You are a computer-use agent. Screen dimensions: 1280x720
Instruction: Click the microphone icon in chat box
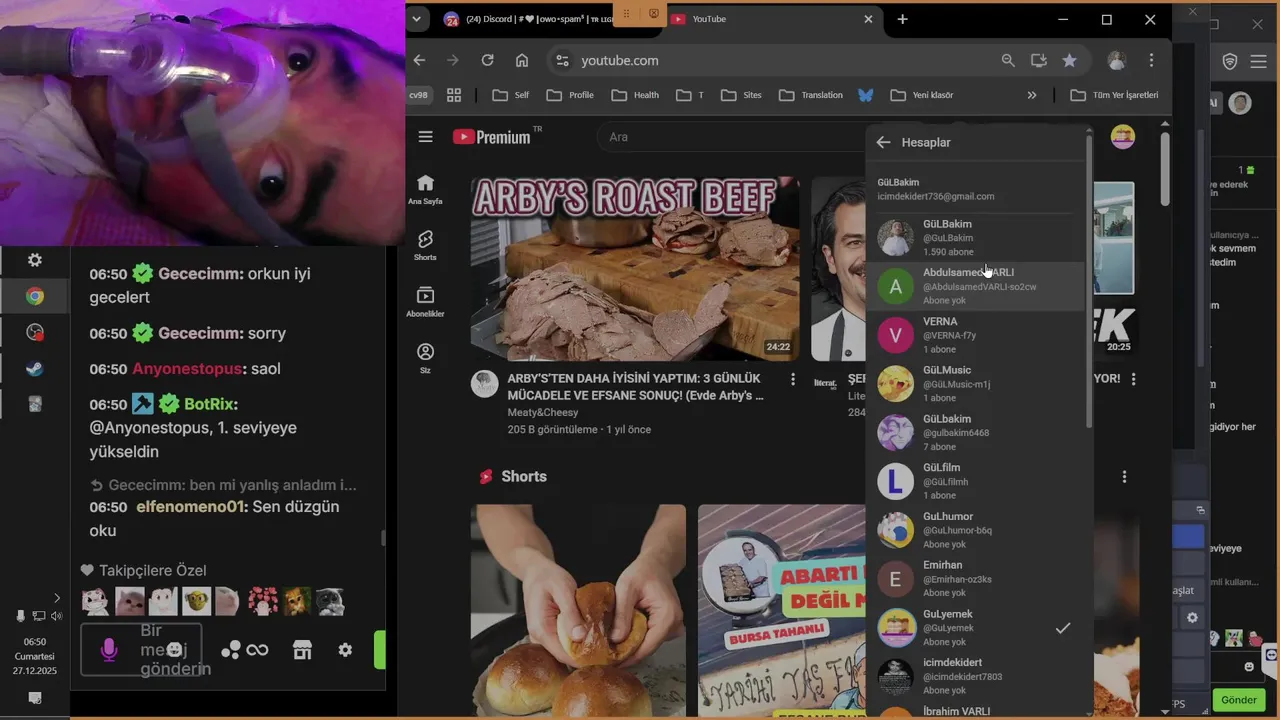pyautogui.click(x=109, y=650)
